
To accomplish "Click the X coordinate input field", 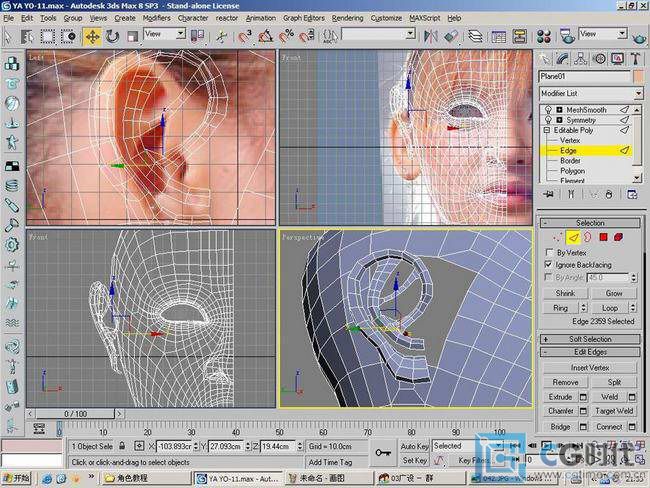I will [174, 446].
